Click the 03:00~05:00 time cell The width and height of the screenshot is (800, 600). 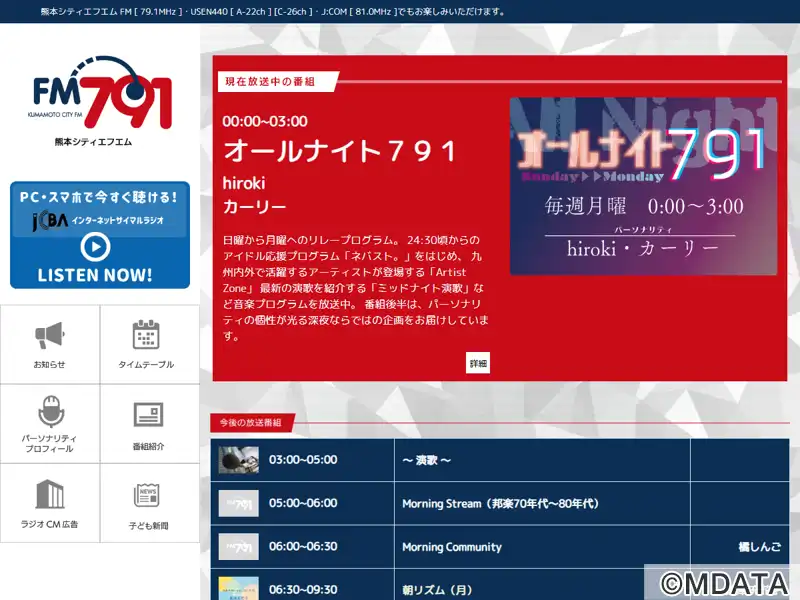(x=303, y=460)
